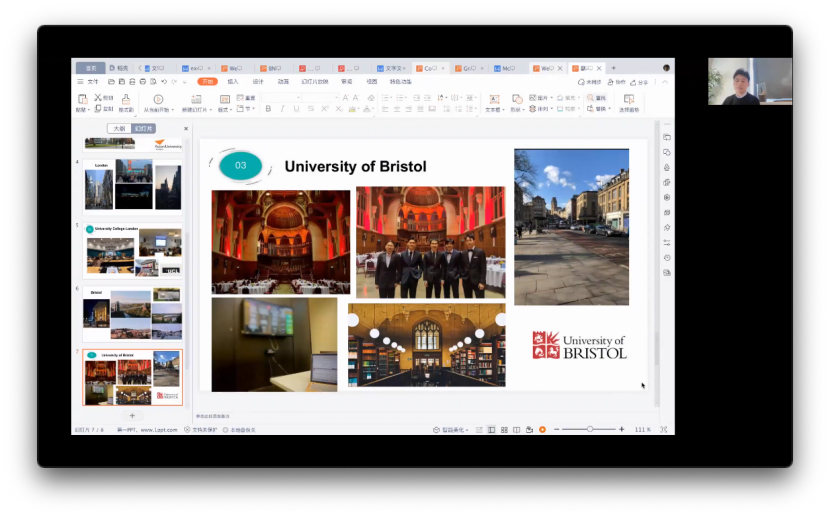This screenshot has width=830, height=517.
Task: Click the Subscript icon
Action: tap(339, 108)
